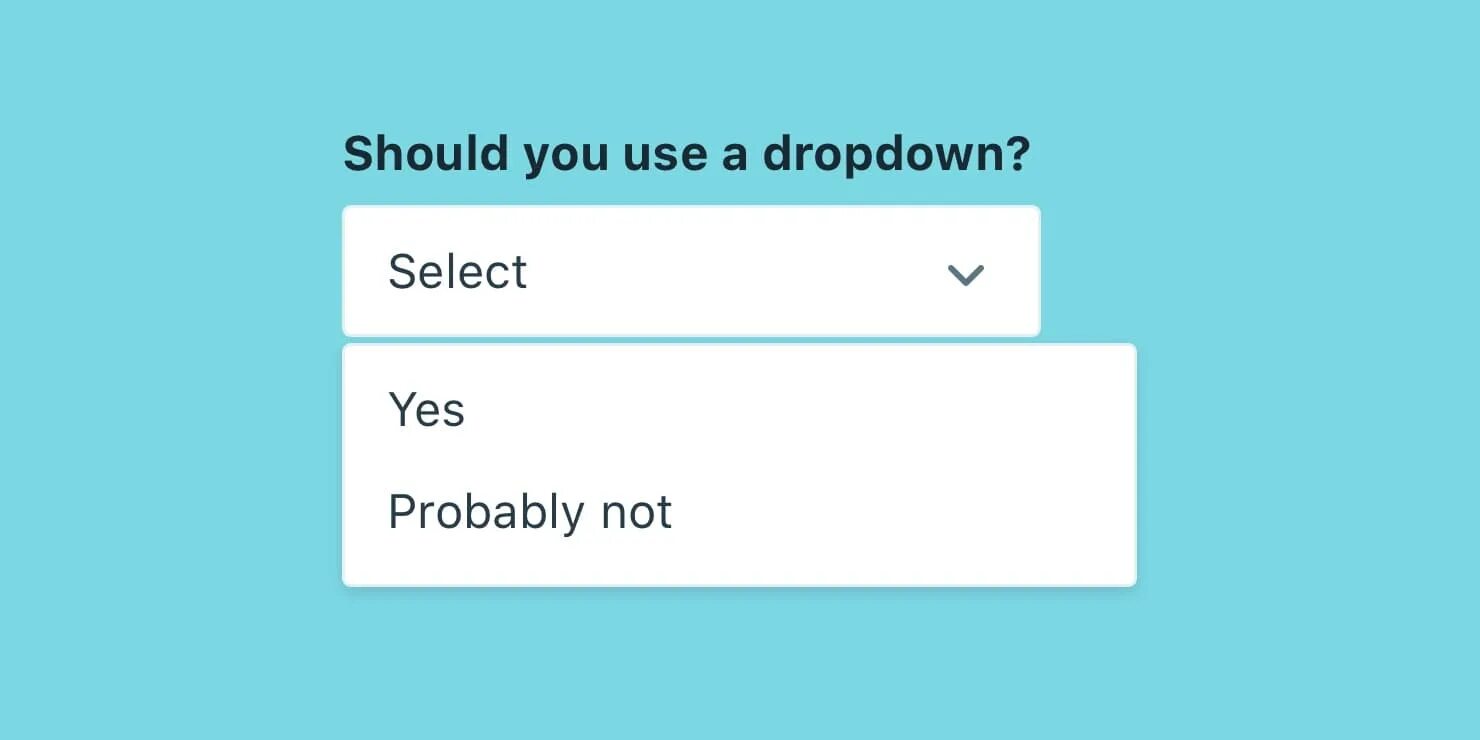
Task: Click the 'Should you use a dropdown?' label
Action: tap(687, 154)
